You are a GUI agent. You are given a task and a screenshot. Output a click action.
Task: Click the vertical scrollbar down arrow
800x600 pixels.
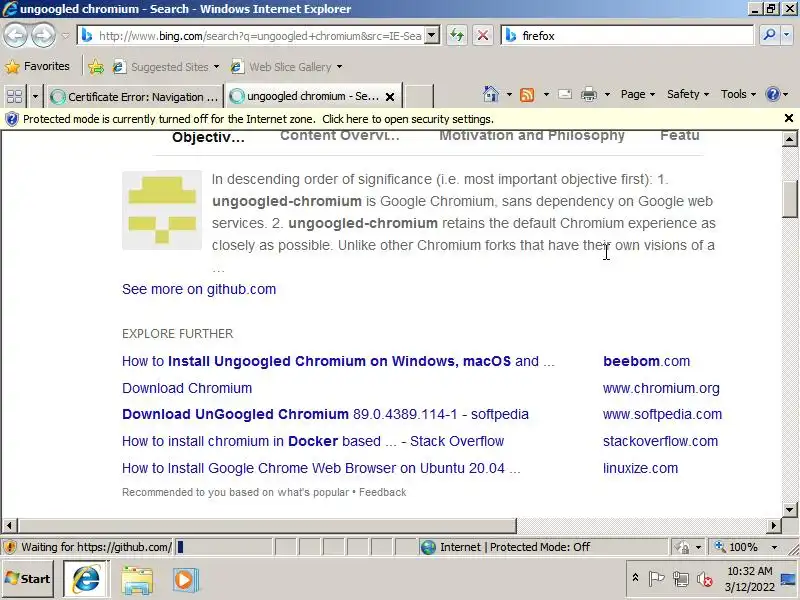point(789,509)
